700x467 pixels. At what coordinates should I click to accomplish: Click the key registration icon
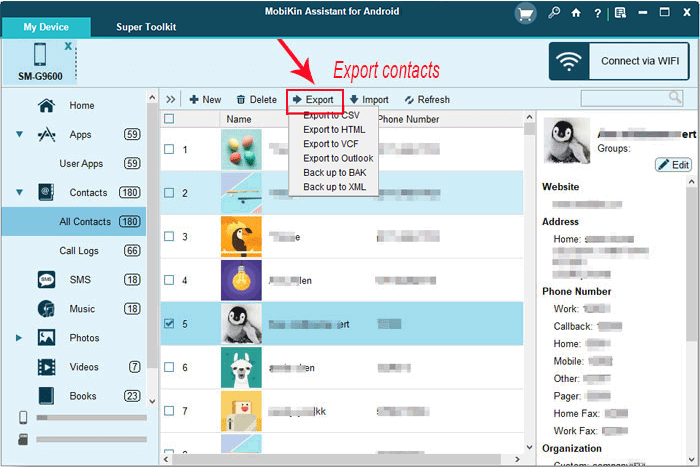(554, 13)
